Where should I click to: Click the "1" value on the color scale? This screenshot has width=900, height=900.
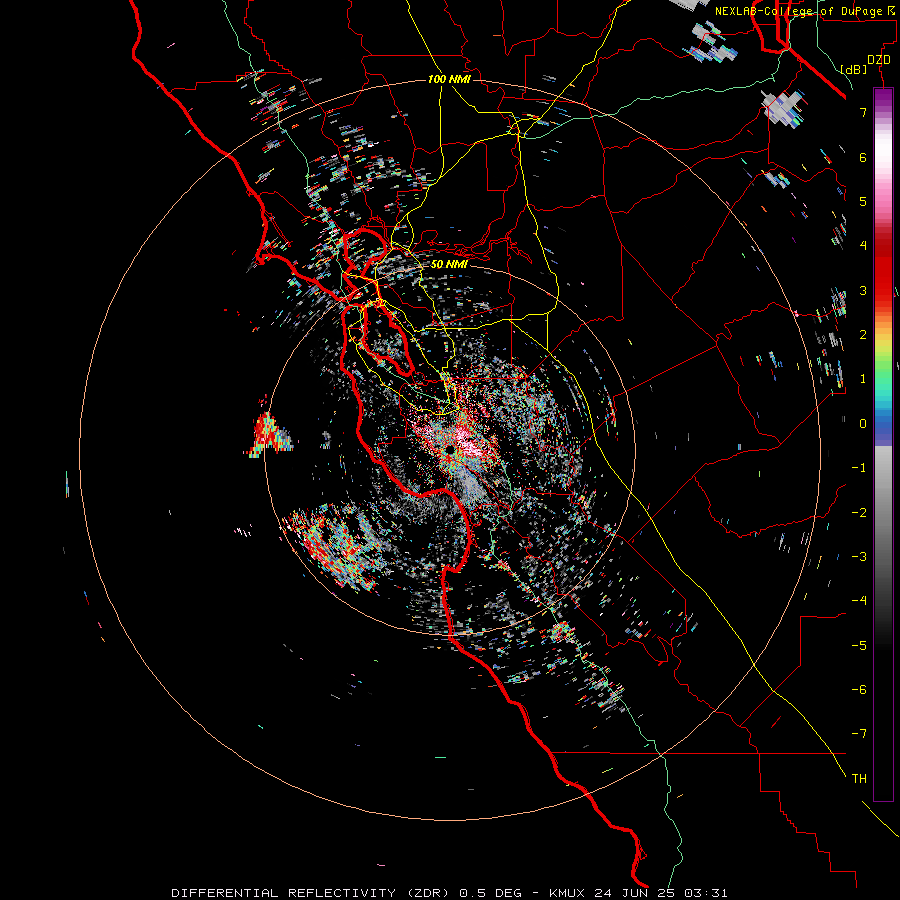coord(863,379)
